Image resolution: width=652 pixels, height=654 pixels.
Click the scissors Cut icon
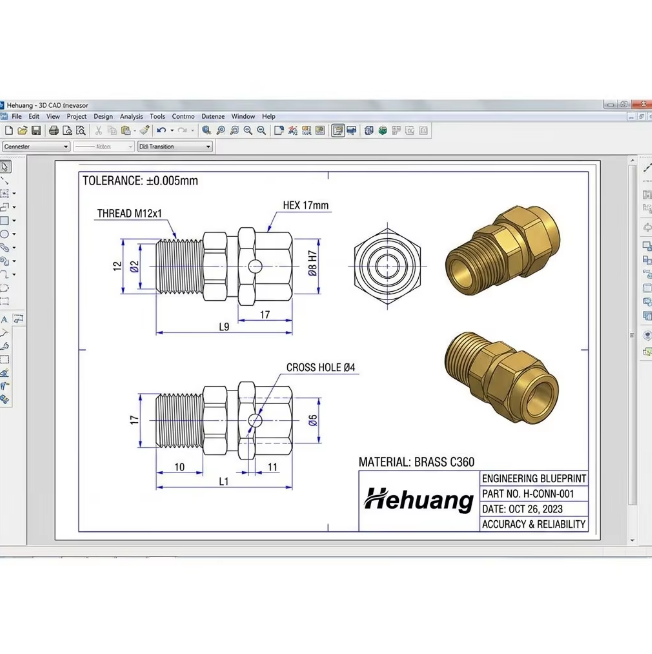tap(98, 131)
